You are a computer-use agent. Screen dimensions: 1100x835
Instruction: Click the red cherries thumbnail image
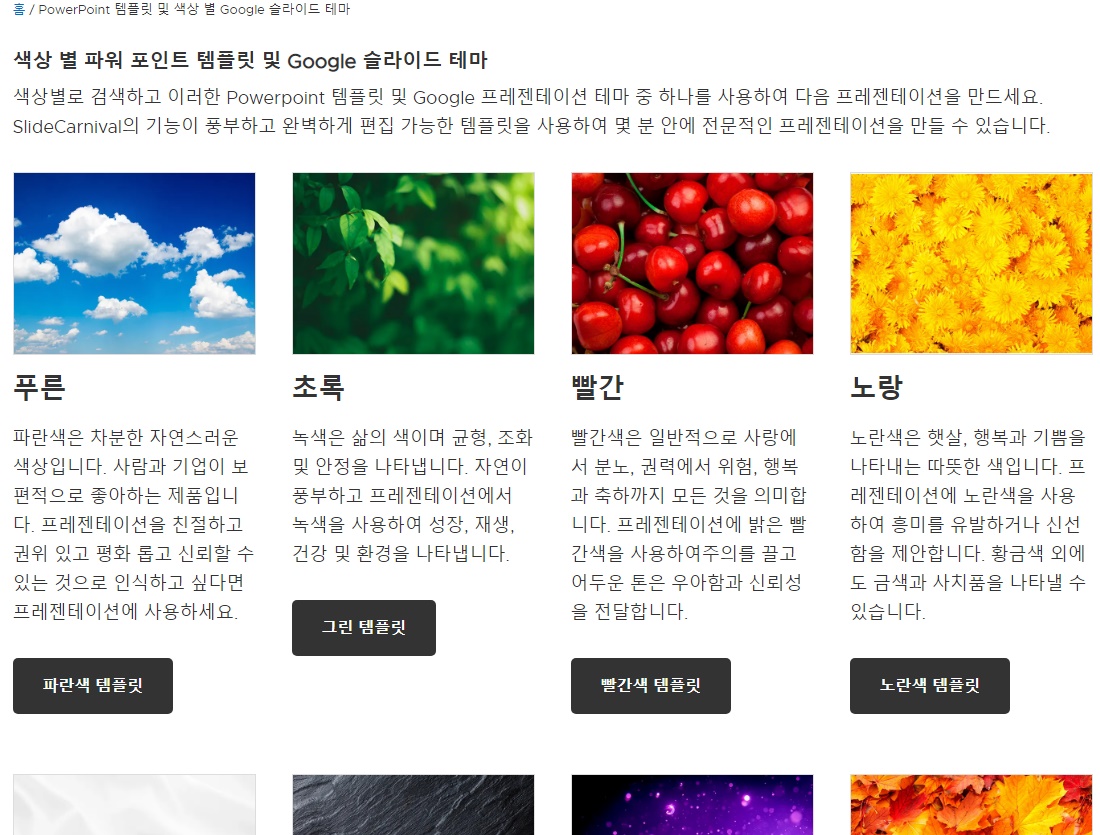pyautogui.click(x=691, y=263)
